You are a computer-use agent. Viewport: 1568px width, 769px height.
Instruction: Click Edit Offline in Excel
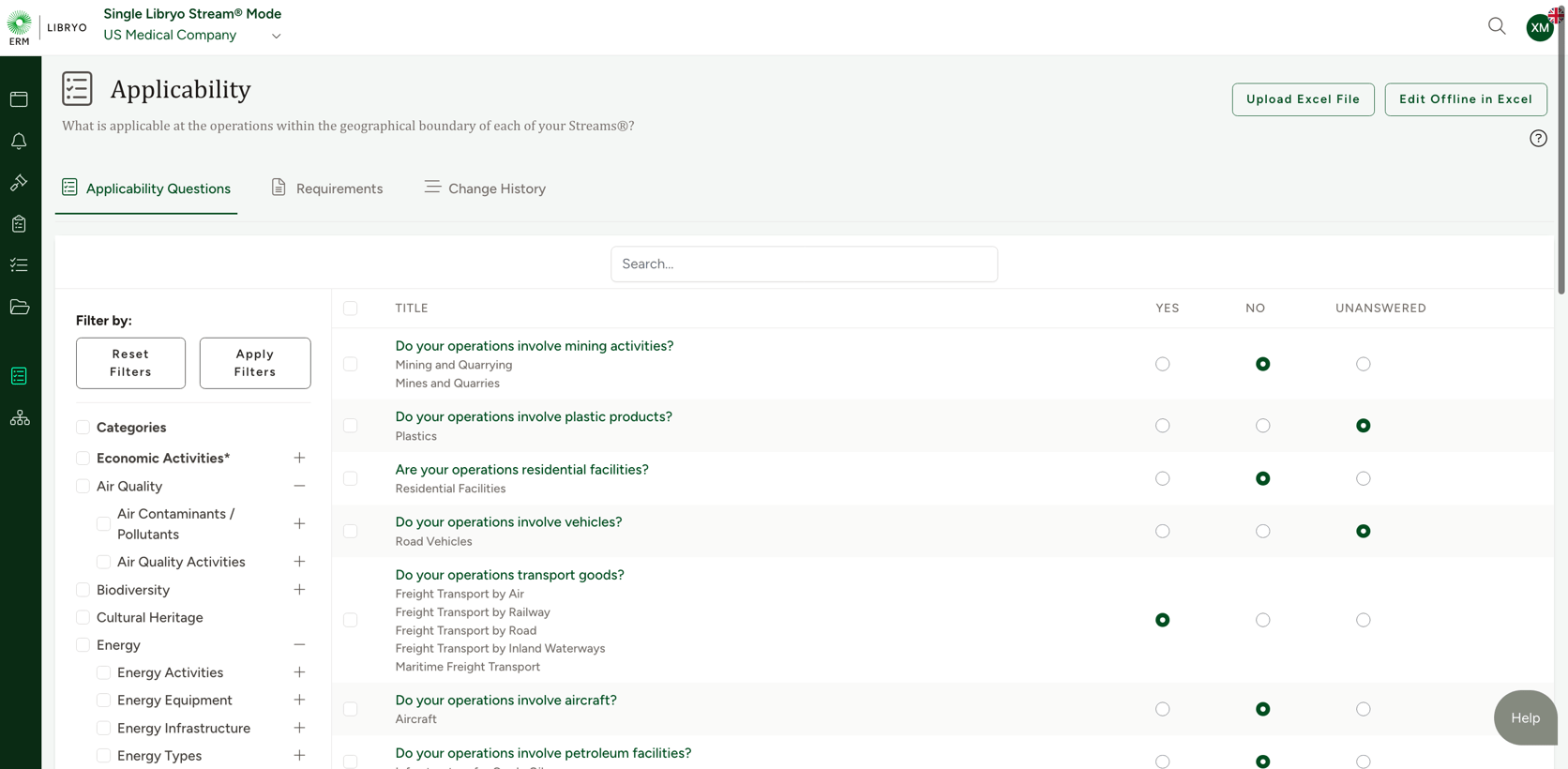tap(1466, 99)
